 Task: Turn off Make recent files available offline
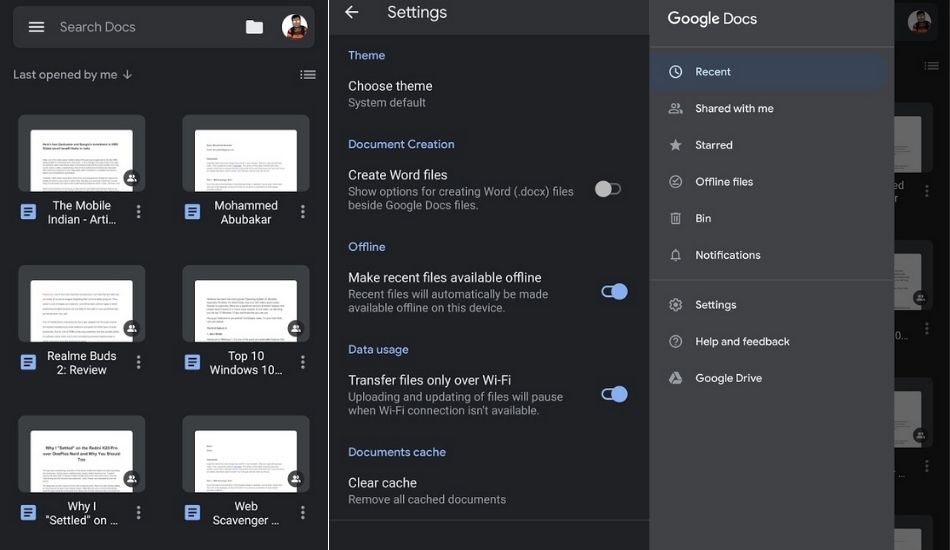(614, 291)
